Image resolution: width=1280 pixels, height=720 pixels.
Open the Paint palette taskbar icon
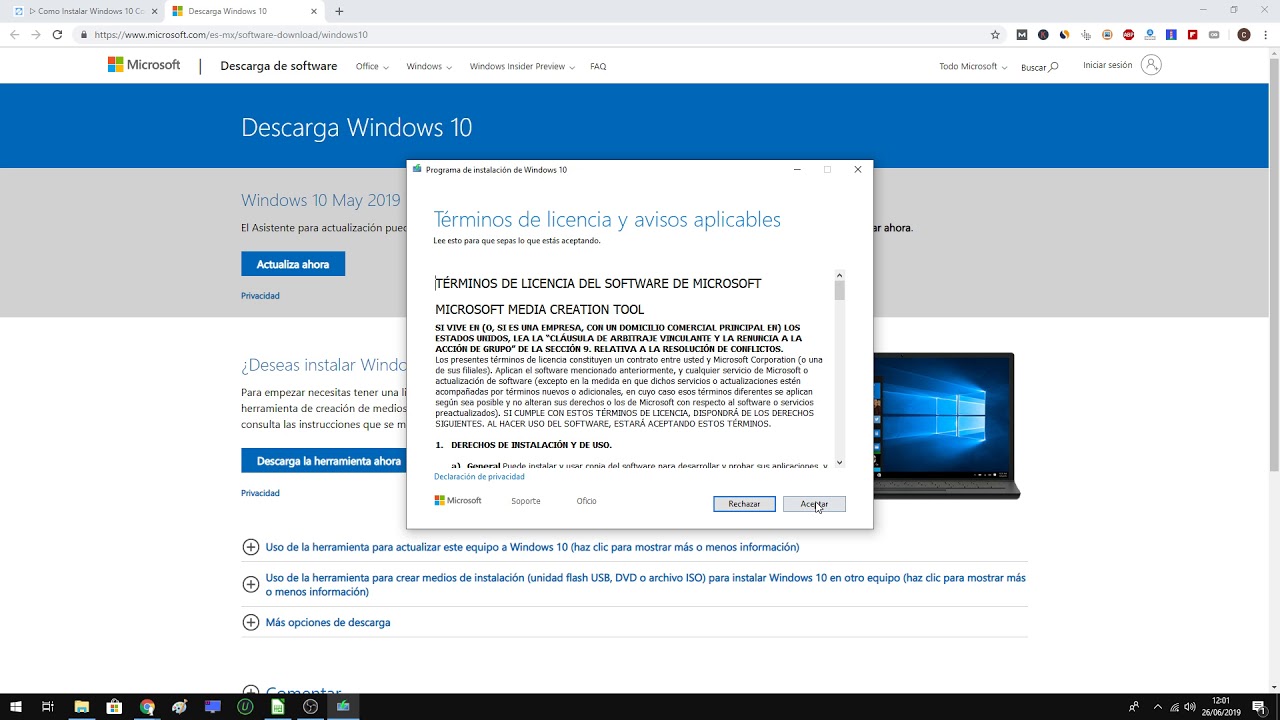tap(179, 707)
